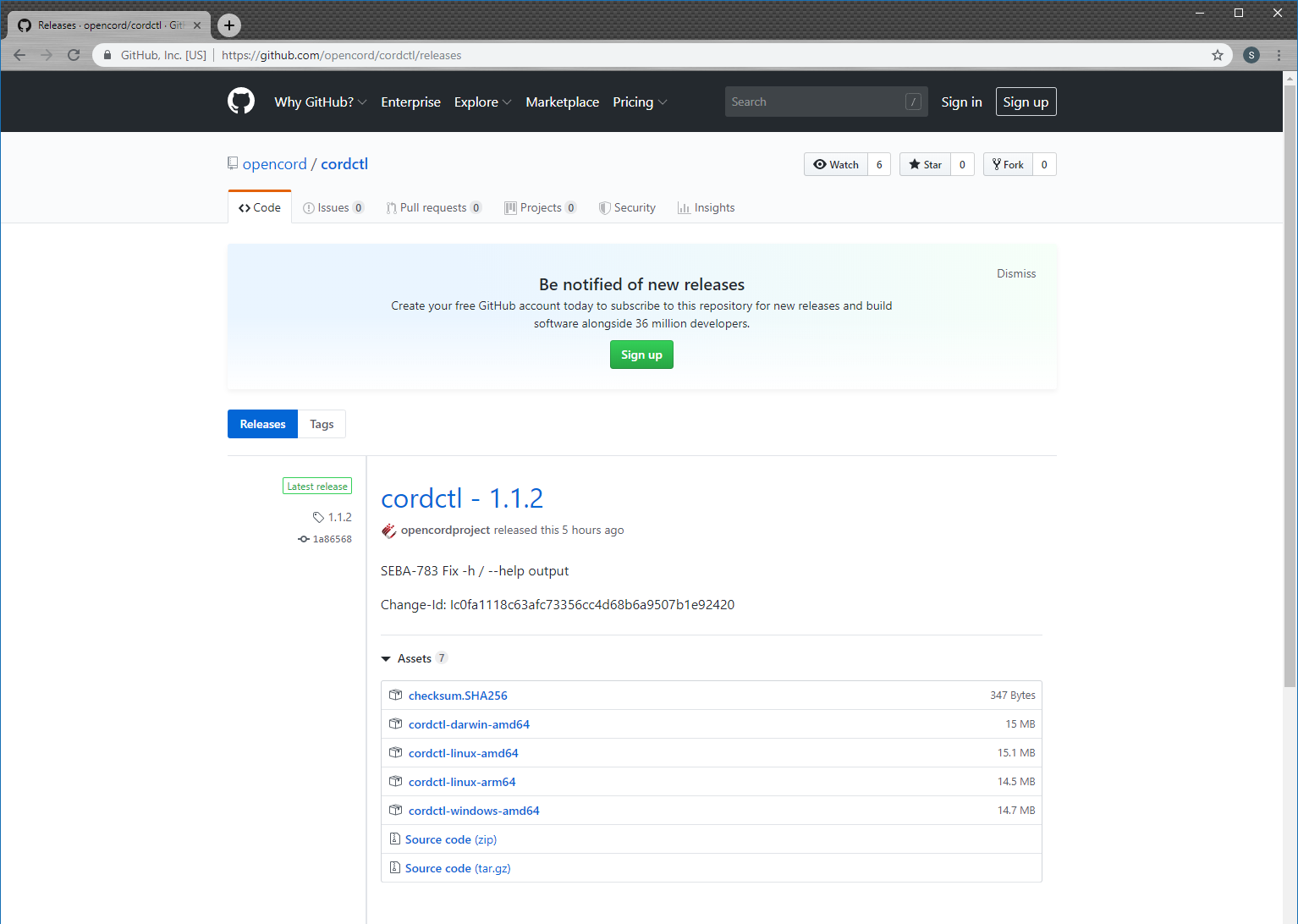Expand the Explore dropdown menu
The width and height of the screenshot is (1298, 924).
coord(482,102)
